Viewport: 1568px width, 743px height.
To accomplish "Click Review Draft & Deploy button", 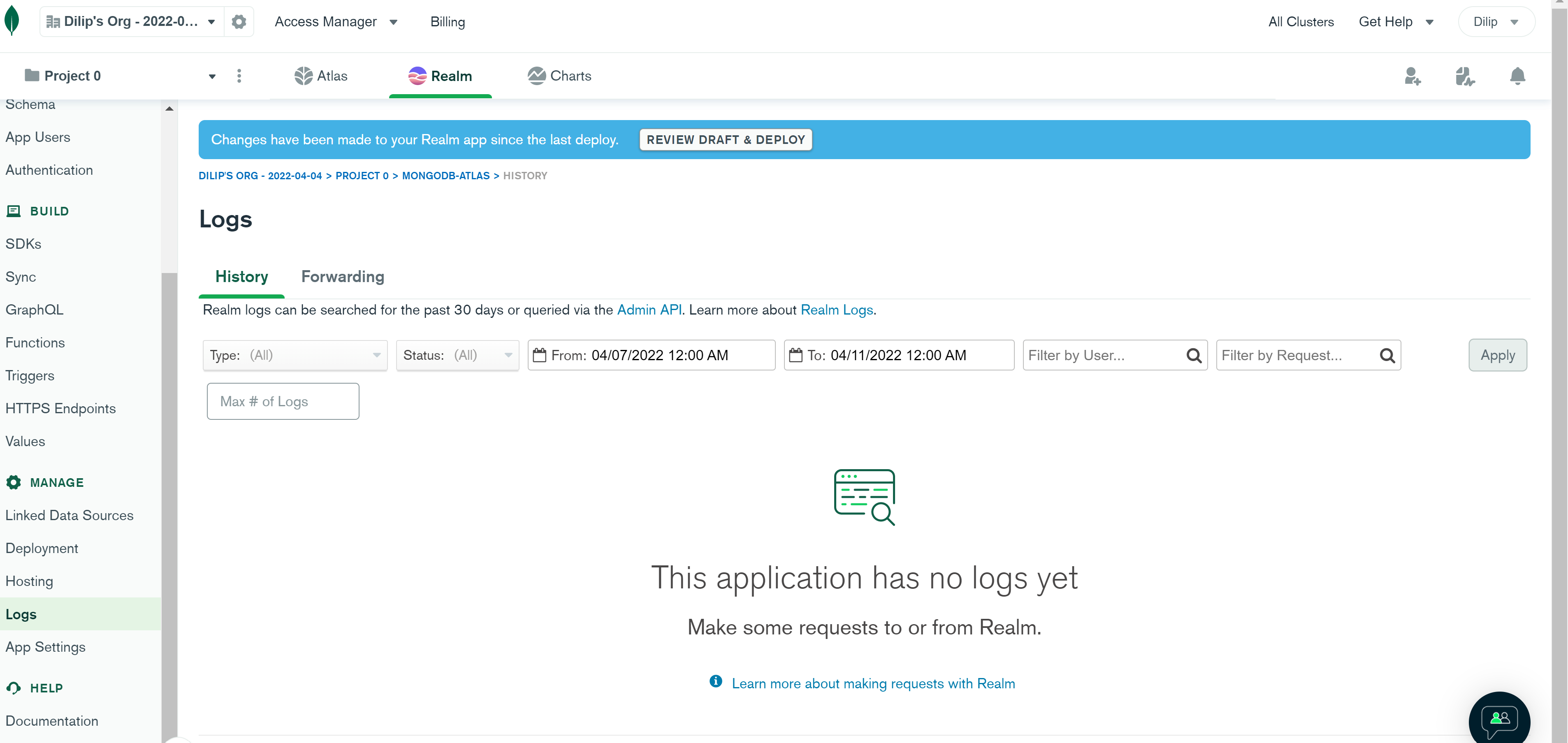I will (x=726, y=140).
